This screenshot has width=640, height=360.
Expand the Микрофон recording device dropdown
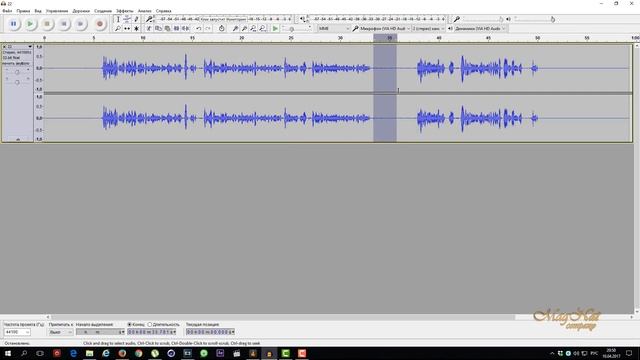(384, 29)
